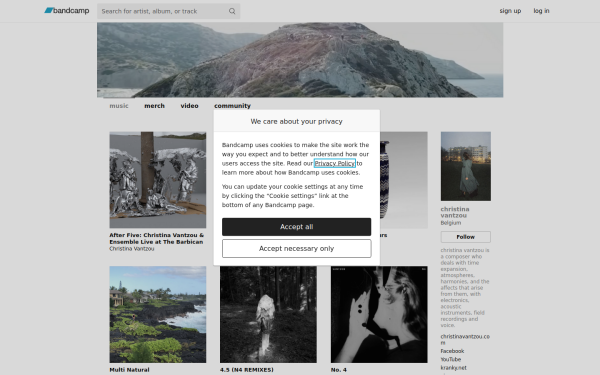Click the search magnifier icon
600x375 pixels.
coord(232,11)
